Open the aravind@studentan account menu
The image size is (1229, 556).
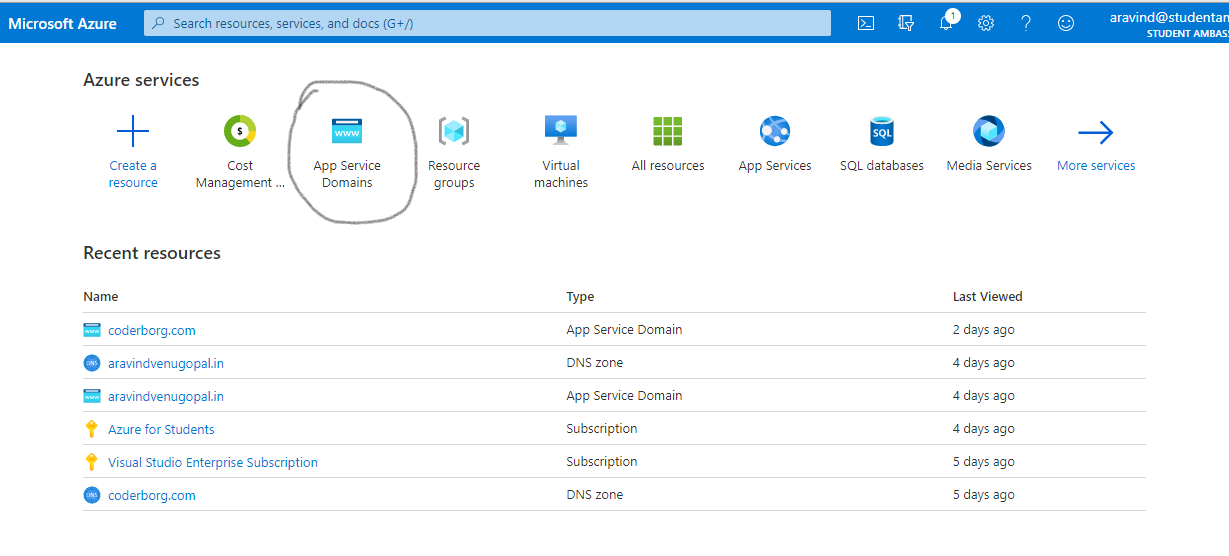point(1169,24)
